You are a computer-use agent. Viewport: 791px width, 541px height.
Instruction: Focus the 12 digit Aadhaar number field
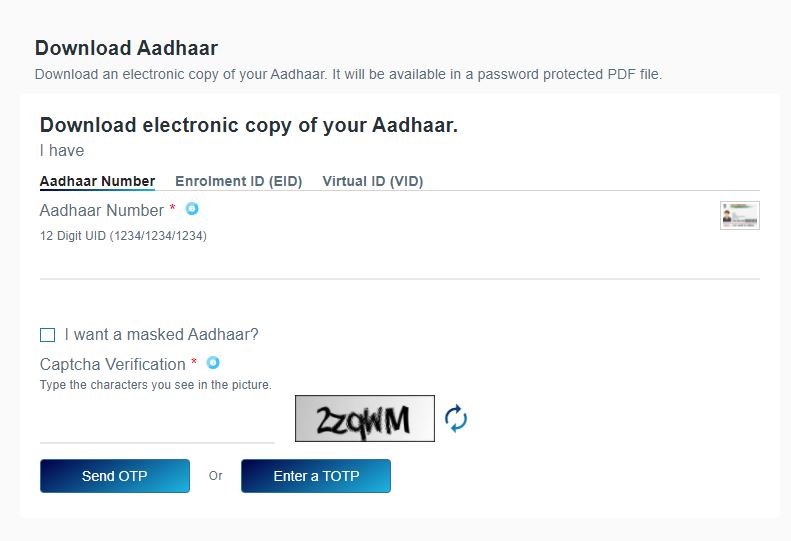tap(400, 262)
